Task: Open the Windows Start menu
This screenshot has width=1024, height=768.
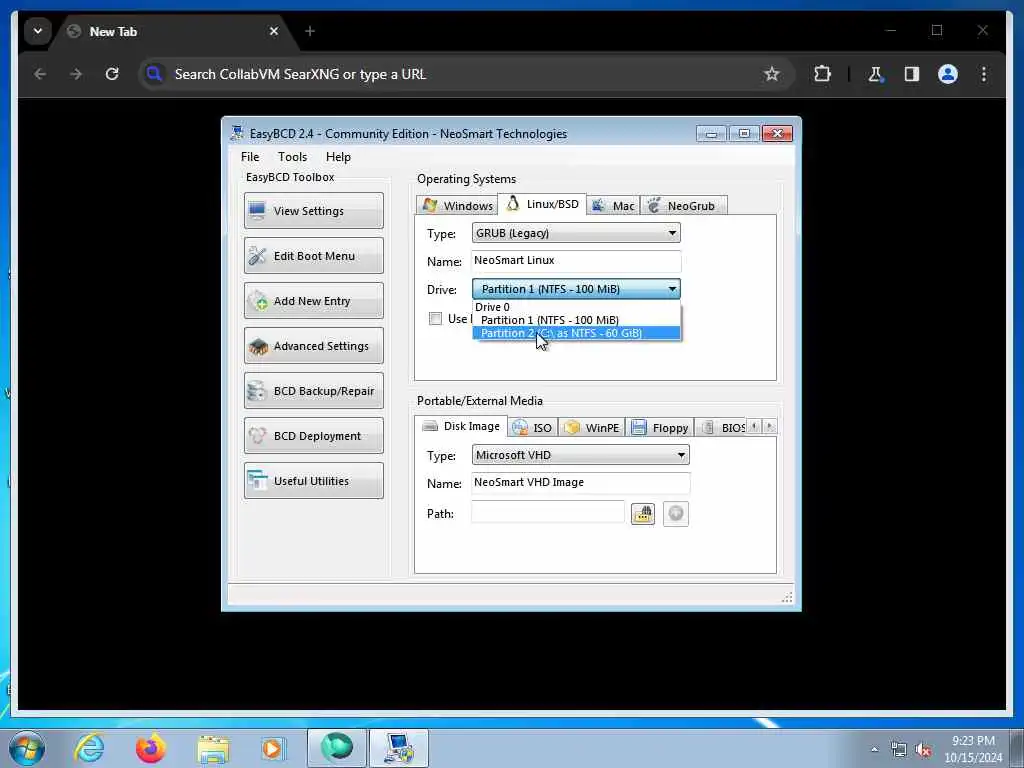Action: pyautogui.click(x=27, y=748)
